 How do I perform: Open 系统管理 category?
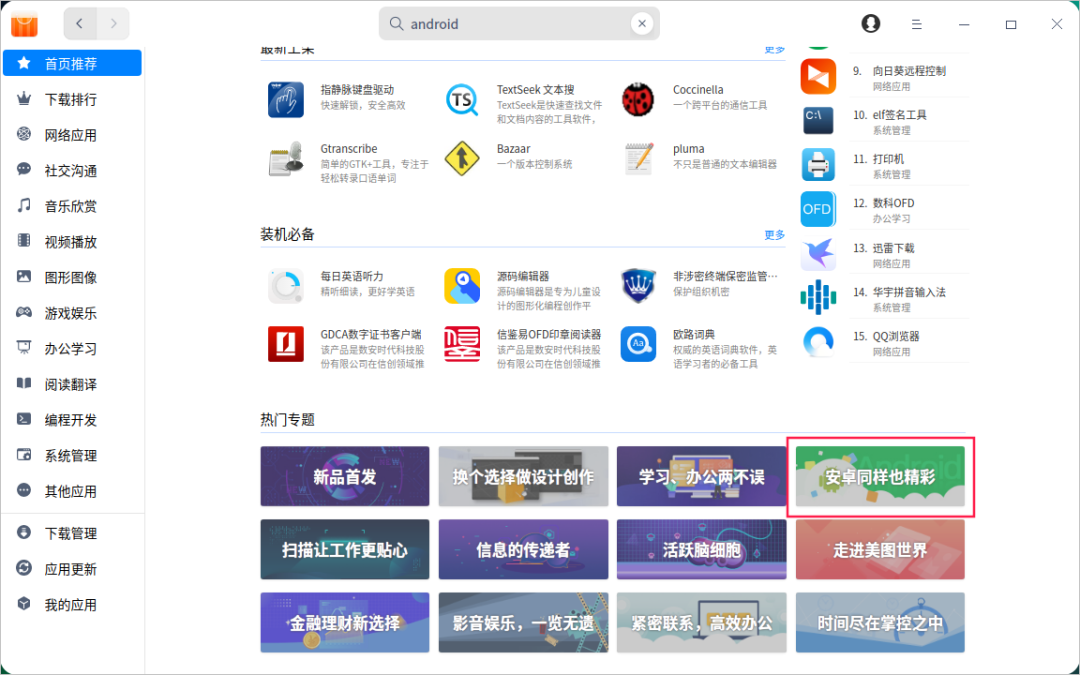coord(72,456)
